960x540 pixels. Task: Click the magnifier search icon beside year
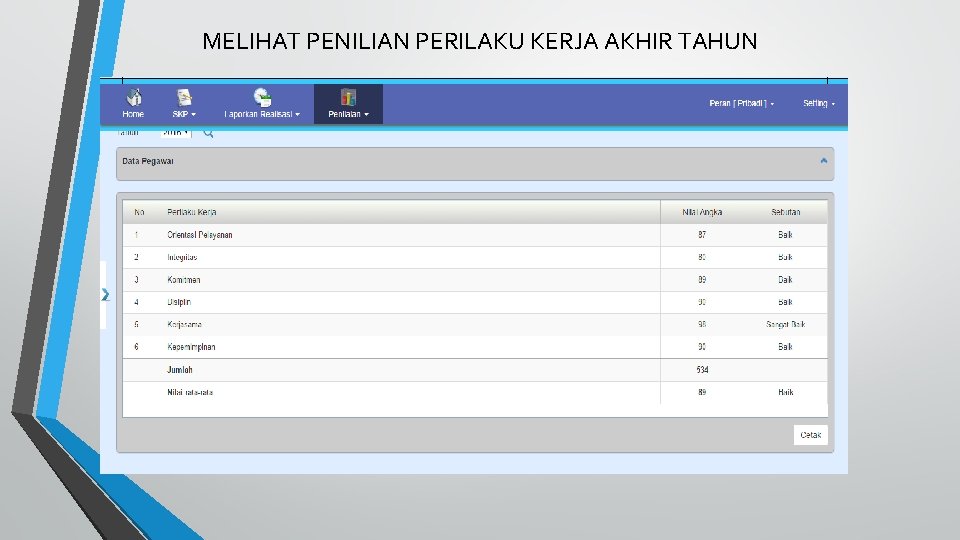point(208,132)
